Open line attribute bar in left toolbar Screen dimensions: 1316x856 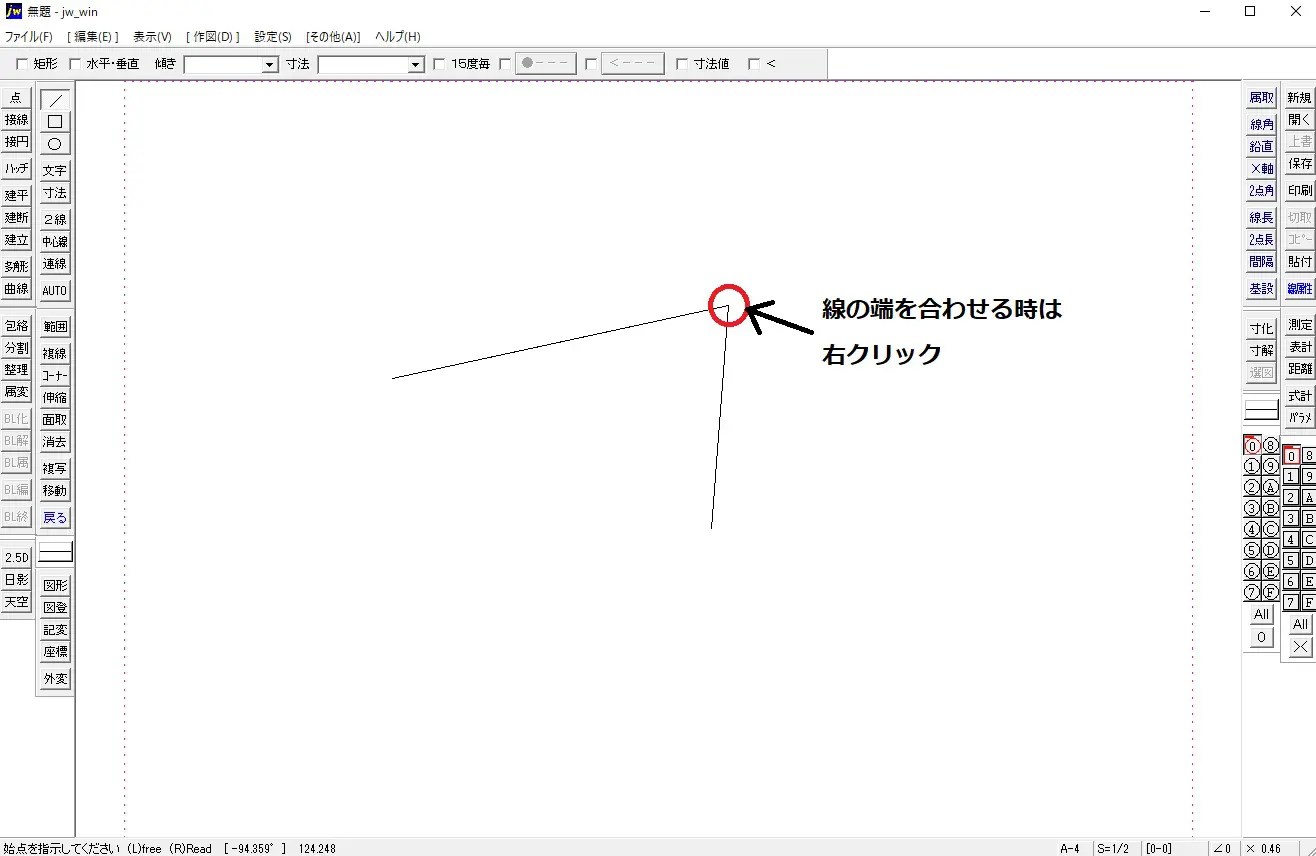pyautogui.click(x=56, y=552)
